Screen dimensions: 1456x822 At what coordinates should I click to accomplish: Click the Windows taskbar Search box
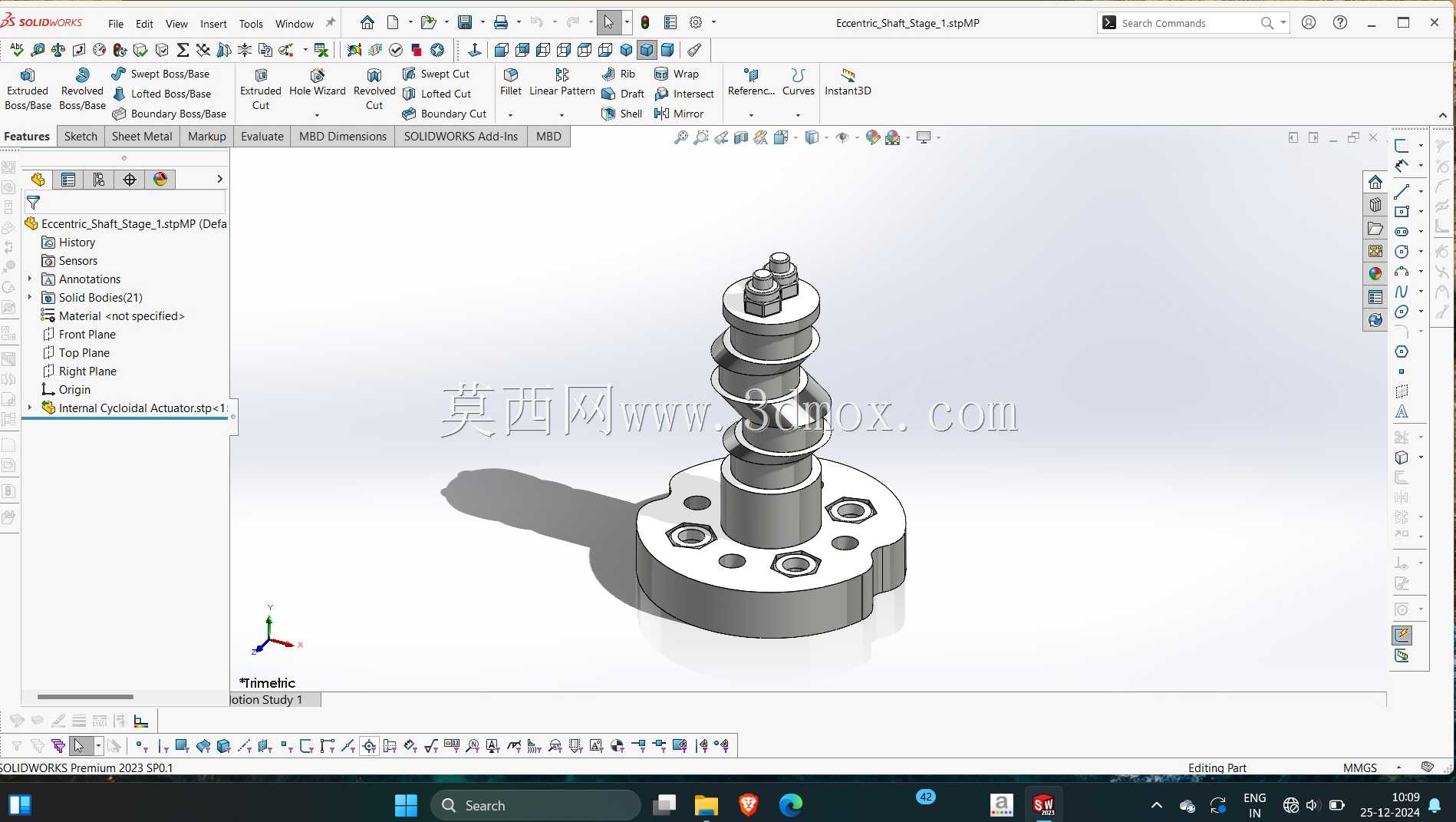tap(535, 805)
